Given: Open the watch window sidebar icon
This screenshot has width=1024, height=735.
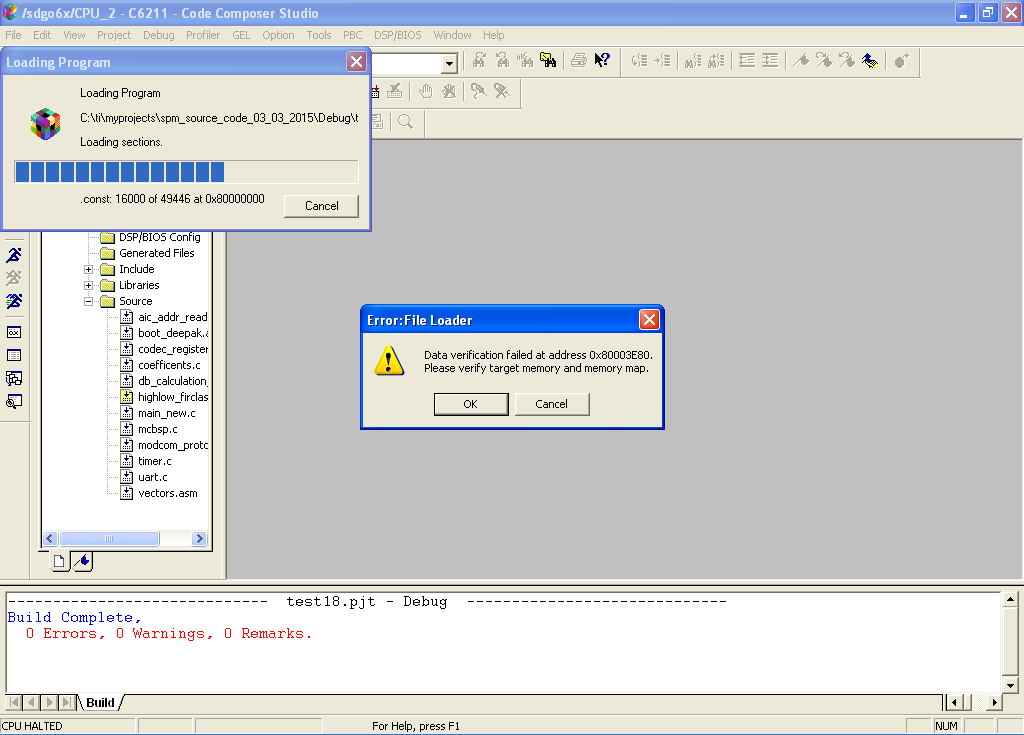Looking at the screenshot, I should (14, 401).
